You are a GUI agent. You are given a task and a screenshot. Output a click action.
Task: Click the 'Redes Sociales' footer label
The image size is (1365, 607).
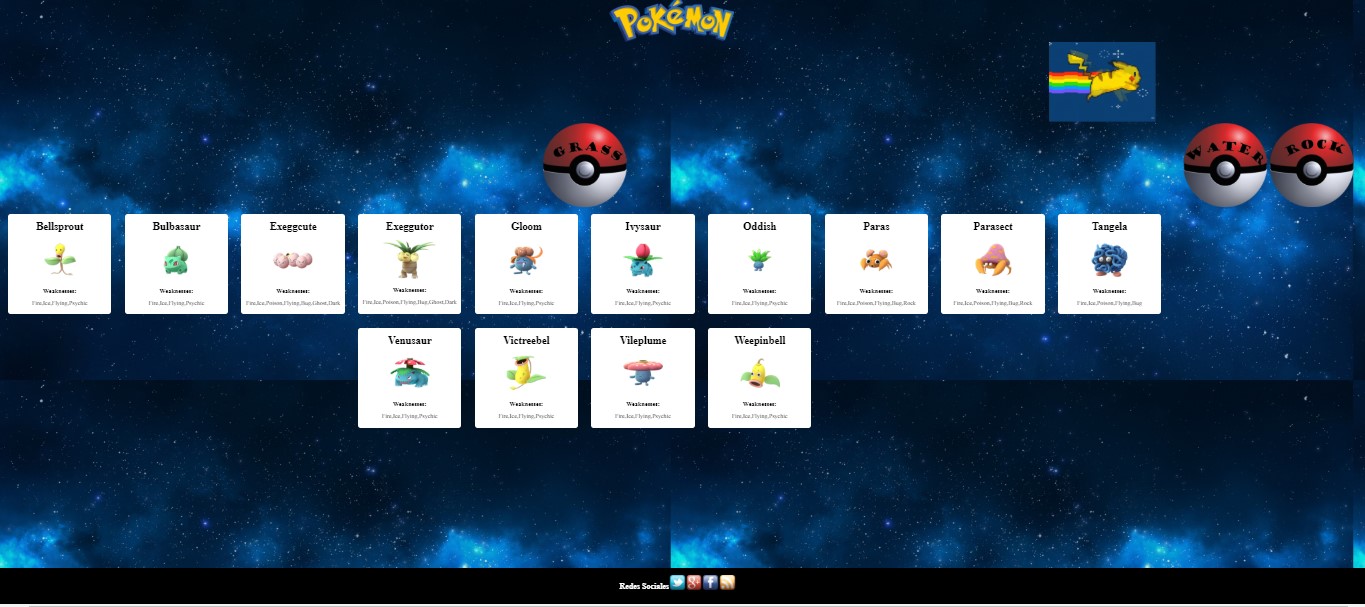pyautogui.click(x=644, y=586)
